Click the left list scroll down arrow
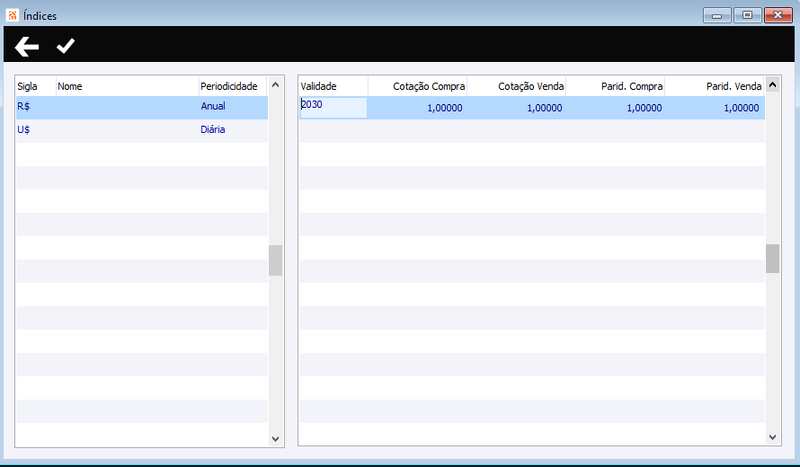This screenshot has width=800, height=467. [x=276, y=438]
